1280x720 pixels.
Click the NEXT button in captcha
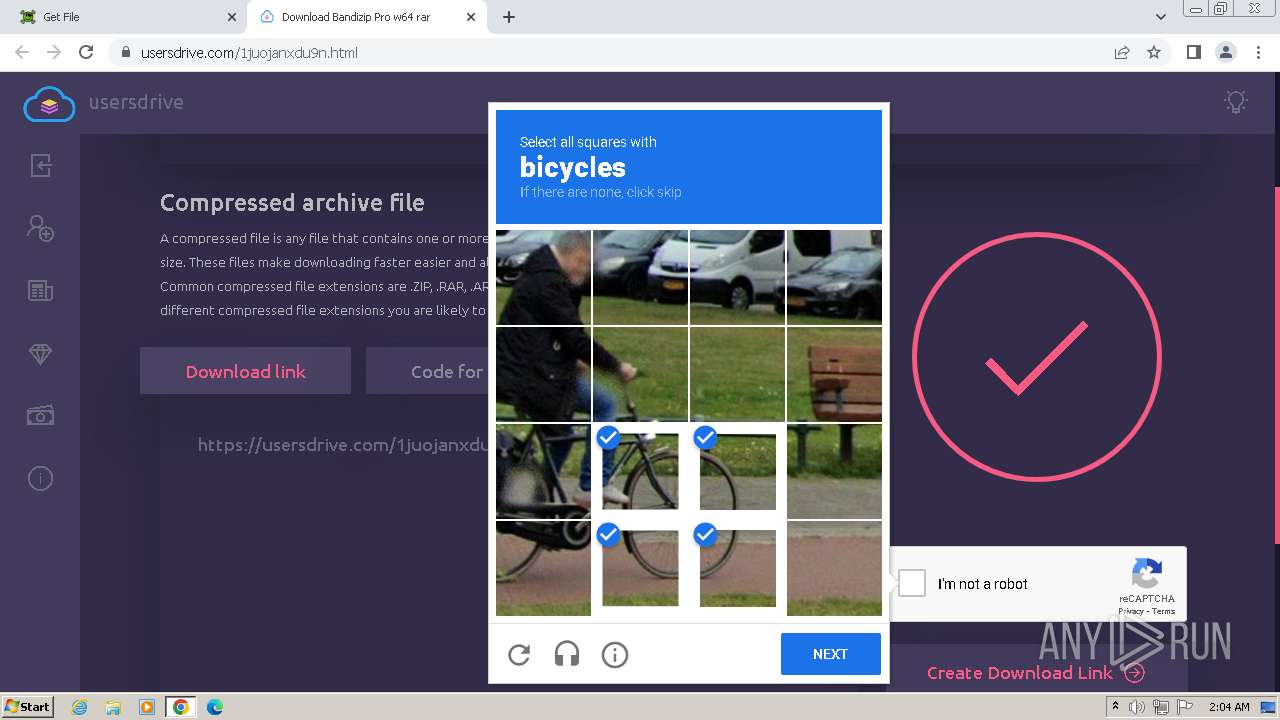coord(831,654)
